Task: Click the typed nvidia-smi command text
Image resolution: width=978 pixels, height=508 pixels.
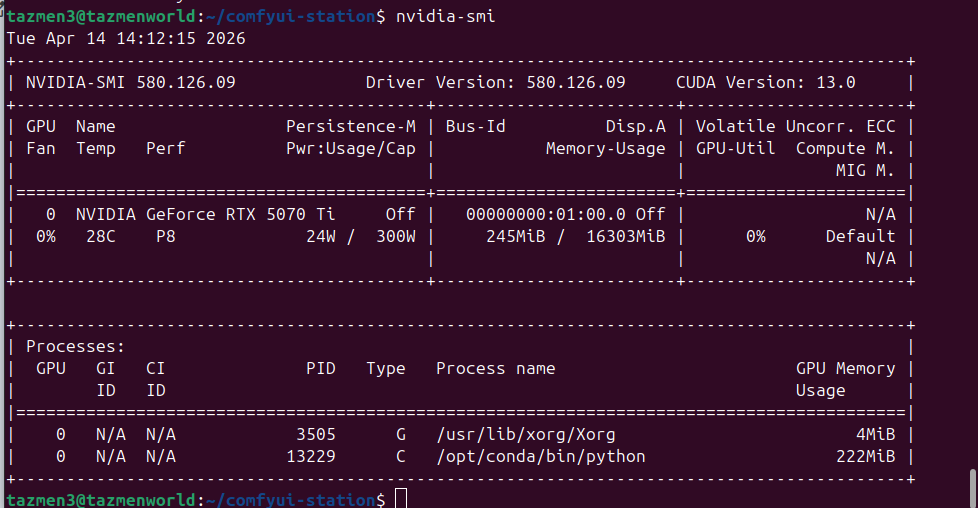Action: click(445, 17)
